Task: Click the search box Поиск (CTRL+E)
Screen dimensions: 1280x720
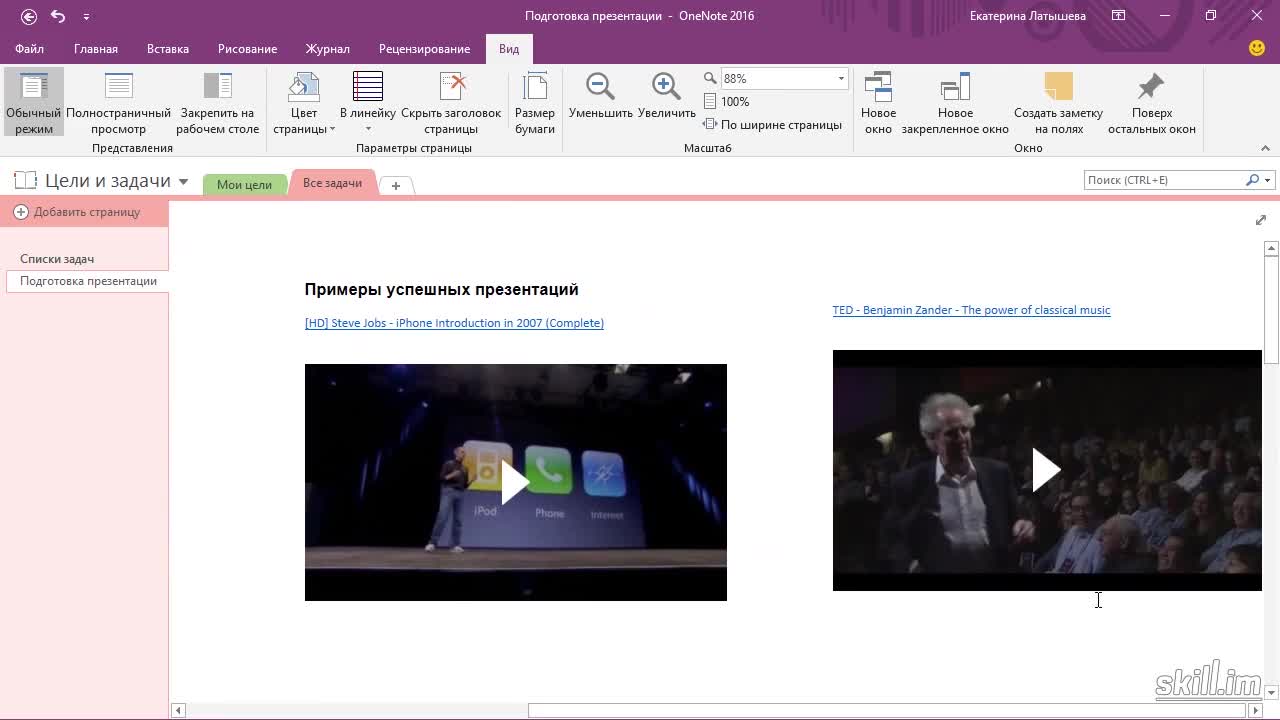Action: 1164,180
